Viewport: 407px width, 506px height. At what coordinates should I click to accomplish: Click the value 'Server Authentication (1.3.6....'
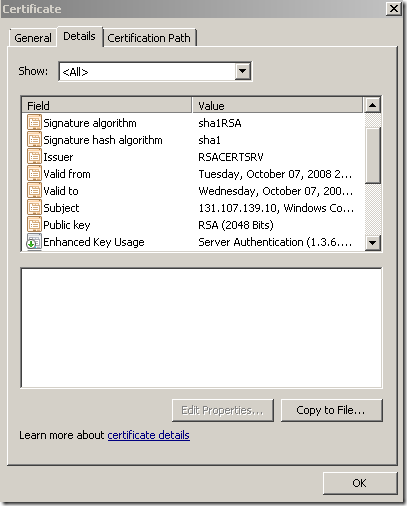(x=275, y=242)
